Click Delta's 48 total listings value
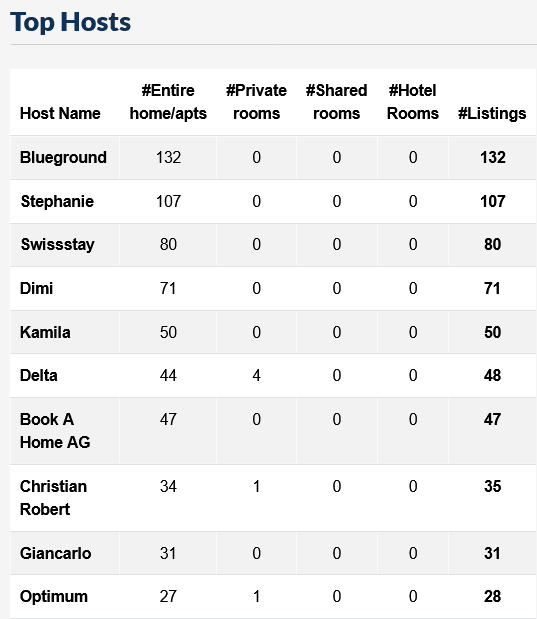This screenshot has height=619, width=537. pos(492,375)
